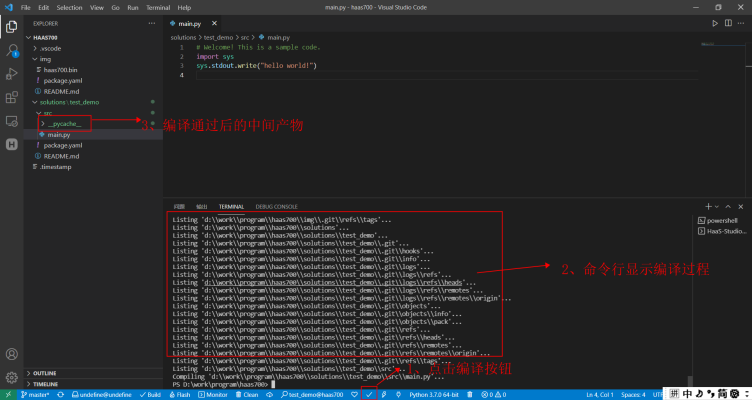This screenshot has width=752, height=400.
Task: Click Flash in the status bar
Action: 180,395
